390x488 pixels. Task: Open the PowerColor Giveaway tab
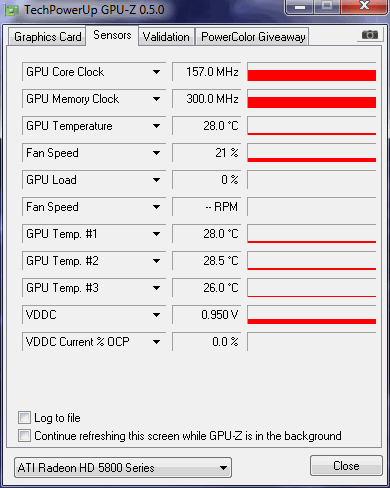click(x=253, y=37)
